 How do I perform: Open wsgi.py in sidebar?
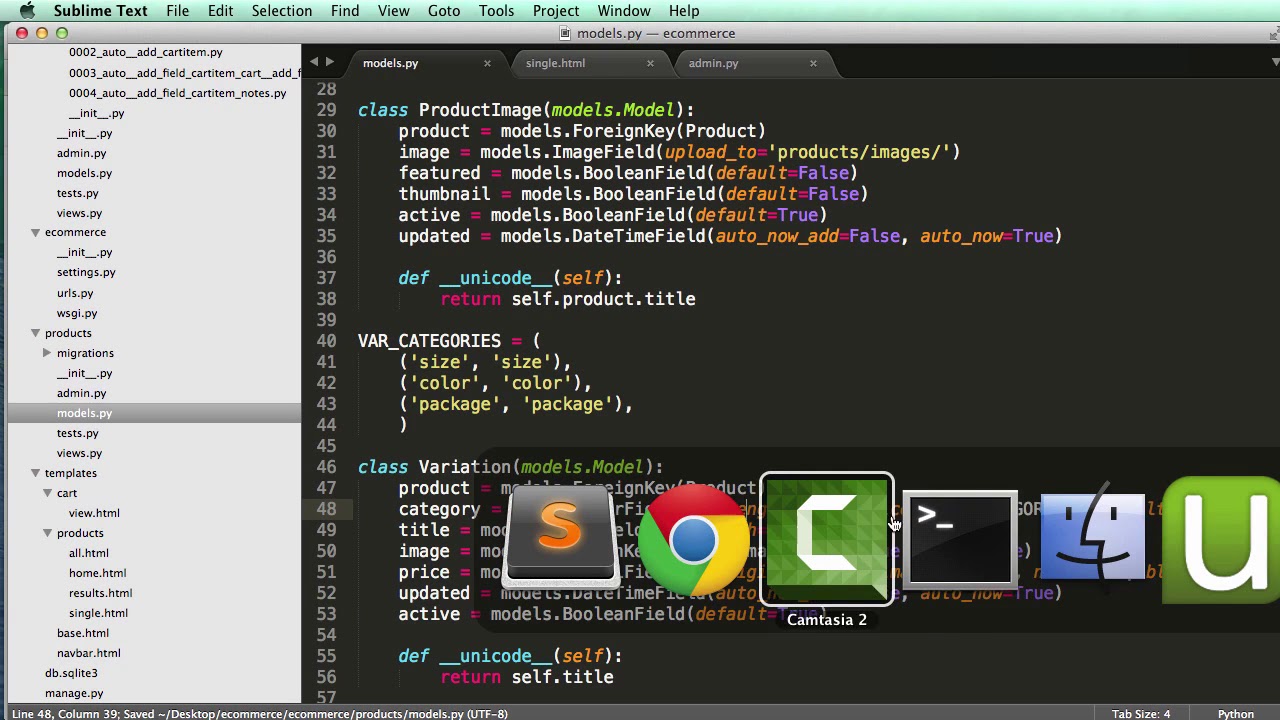[77, 313]
